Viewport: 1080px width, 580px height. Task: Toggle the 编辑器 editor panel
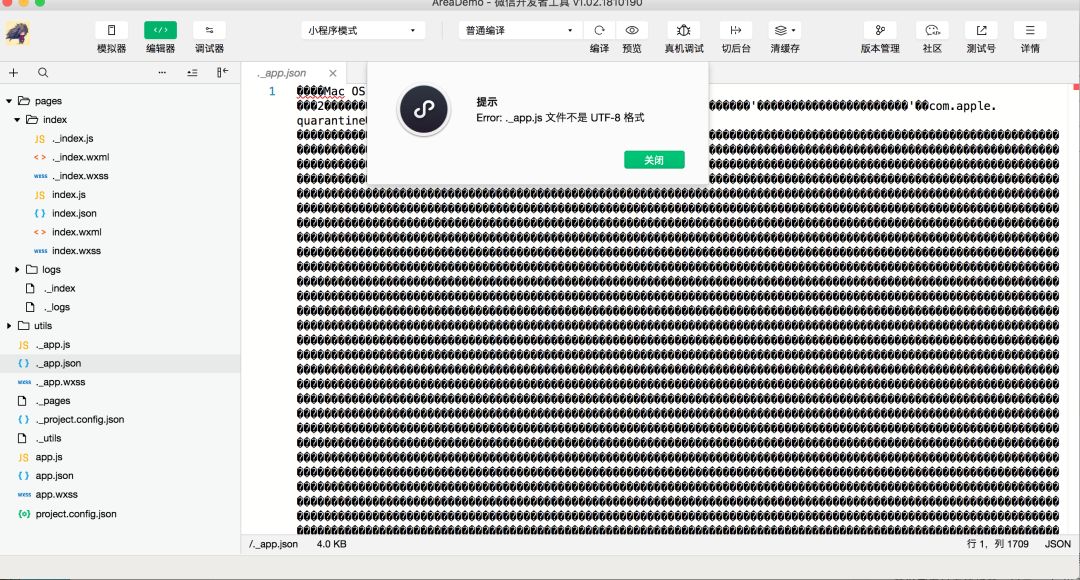[160, 30]
